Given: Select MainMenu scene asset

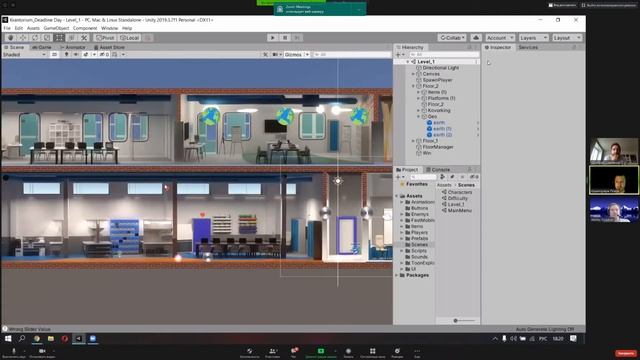Looking at the screenshot, I should (x=460, y=211).
